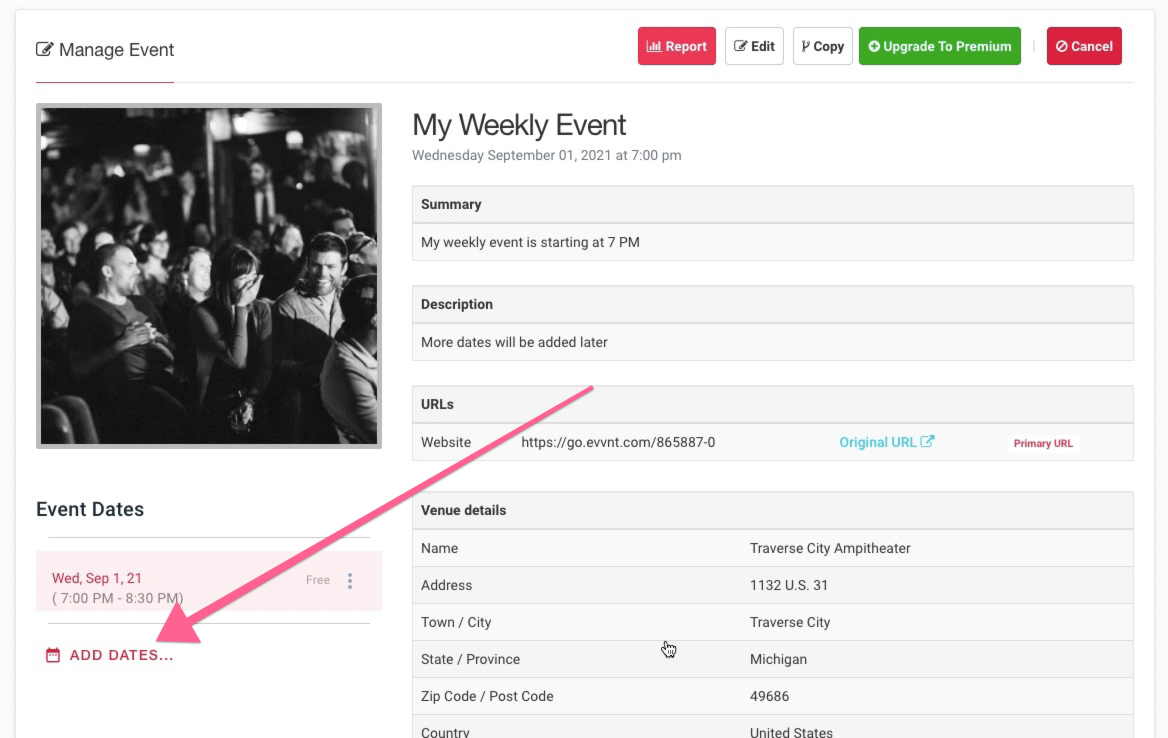Image resolution: width=1168 pixels, height=738 pixels.
Task: Click the bar chart icon in Report
Action: [654, 46]
